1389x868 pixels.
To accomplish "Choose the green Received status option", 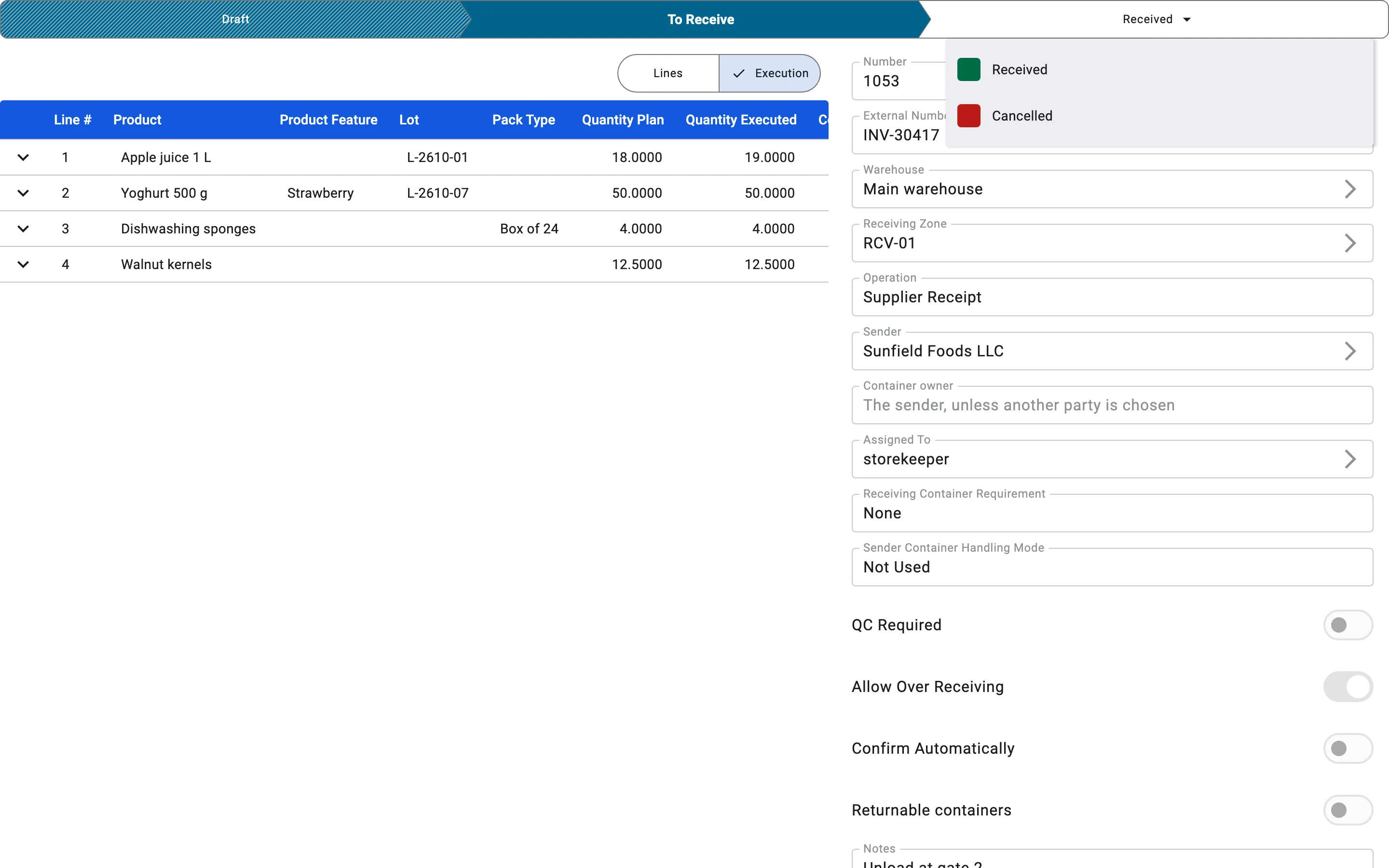I will click(1159, 69).
